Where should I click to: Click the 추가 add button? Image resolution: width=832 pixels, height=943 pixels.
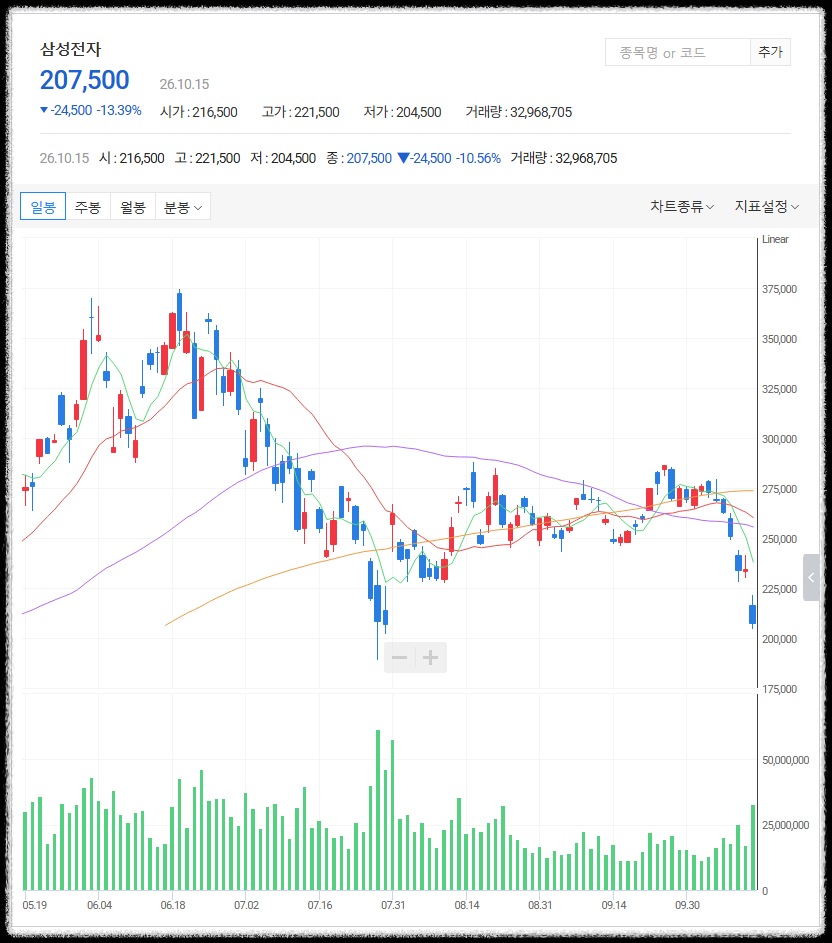click(770, 52)
